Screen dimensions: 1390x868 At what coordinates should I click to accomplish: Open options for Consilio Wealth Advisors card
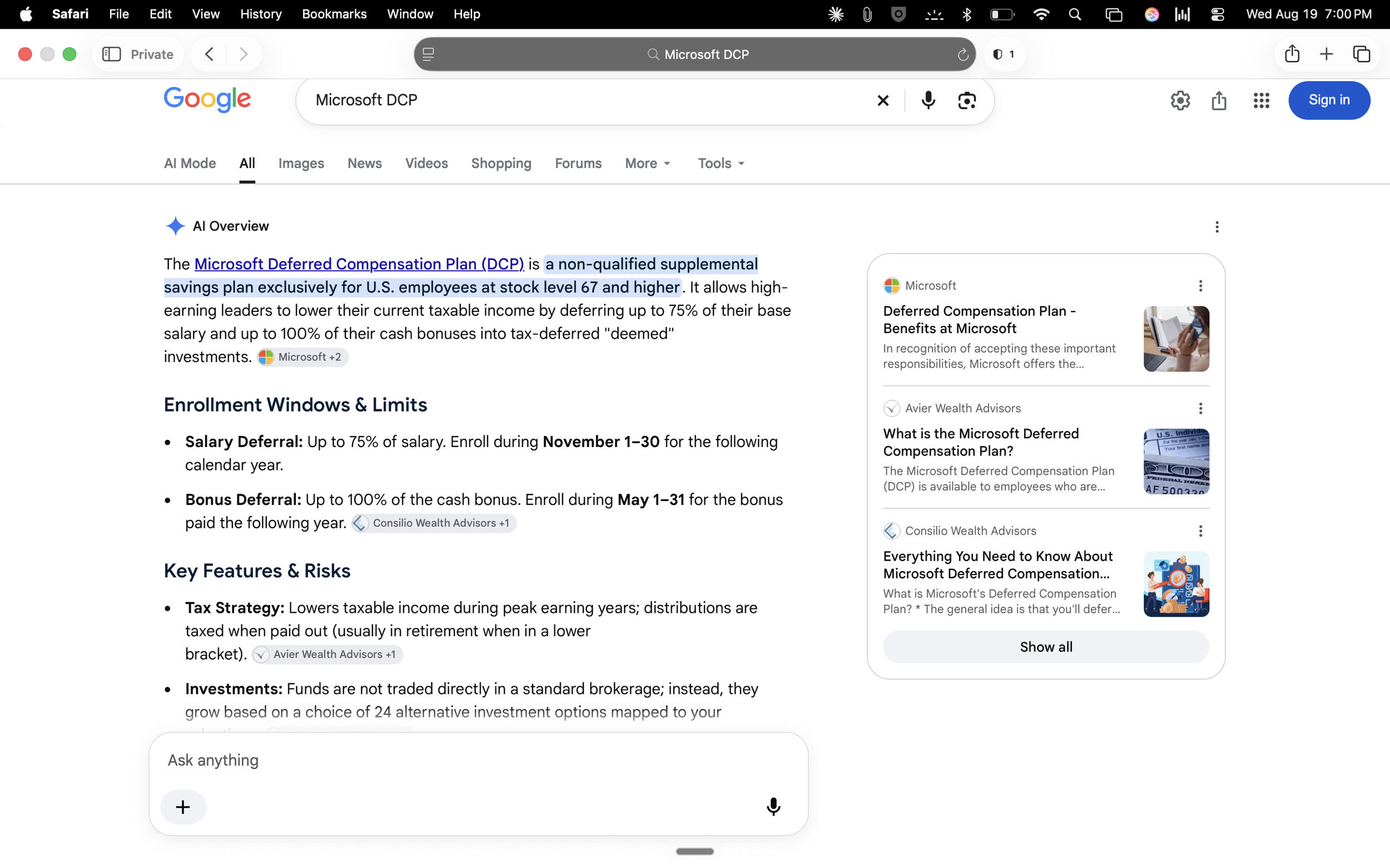coord(1200,531)
